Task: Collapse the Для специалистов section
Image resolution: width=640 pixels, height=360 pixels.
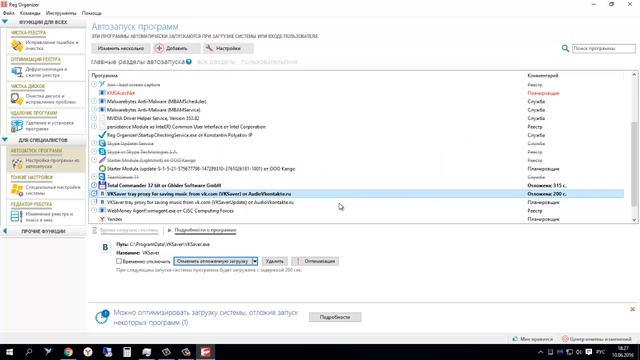Action: point(4,140)
